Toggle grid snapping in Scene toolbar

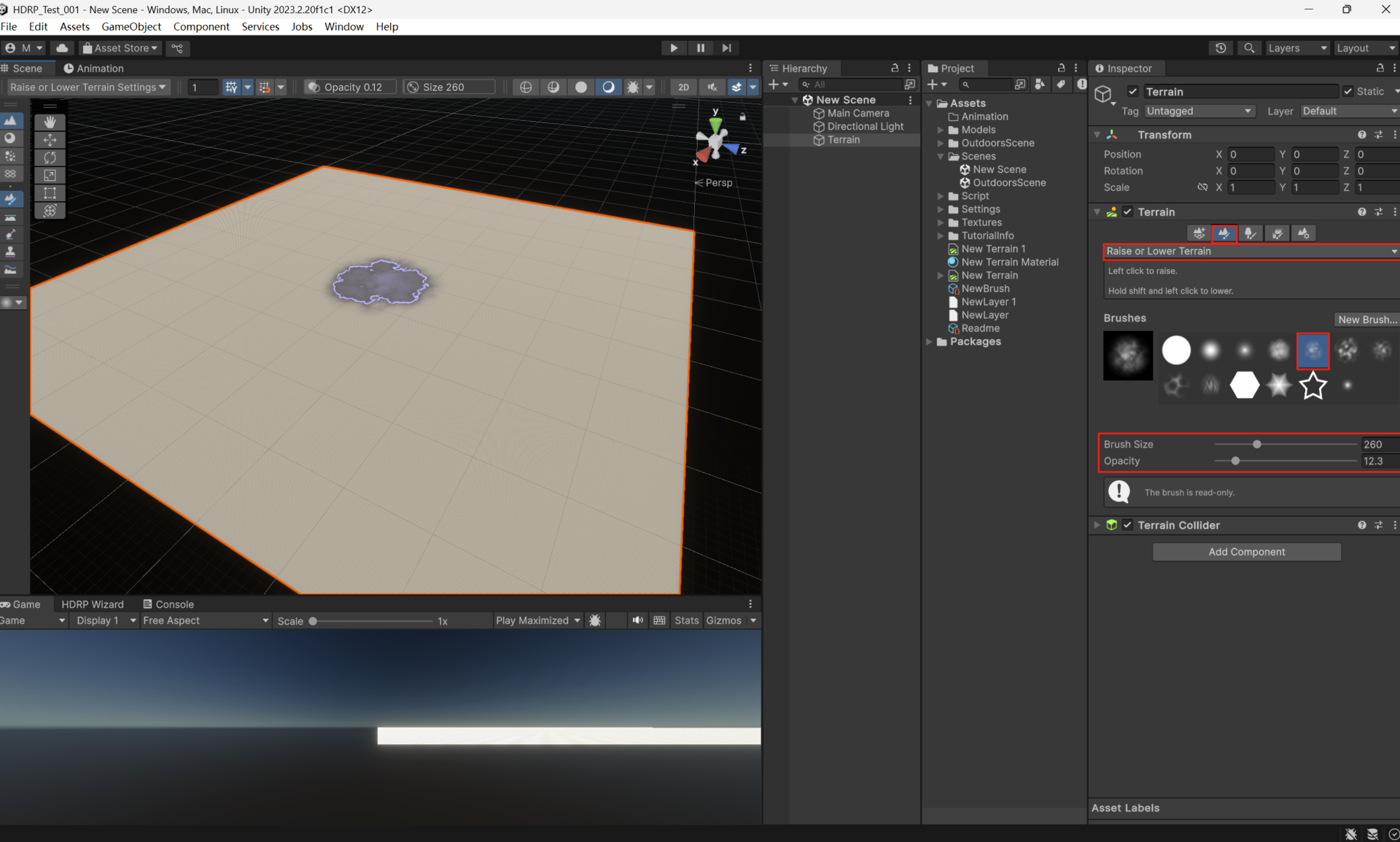[x=231, y=87]
